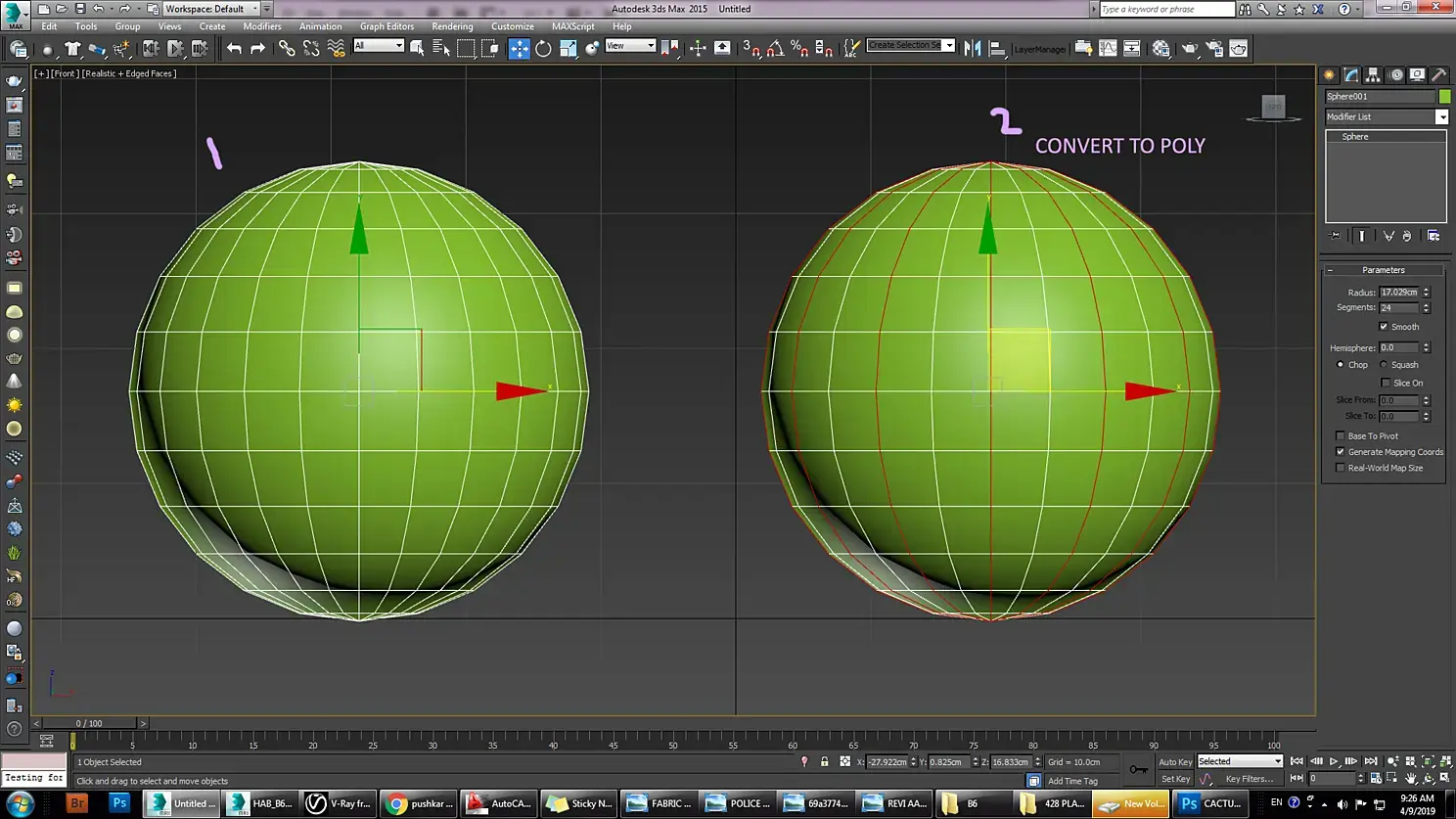1456x819 pixels.
Task: Activate the Select and Rotate tool
Action: point(543,48)
